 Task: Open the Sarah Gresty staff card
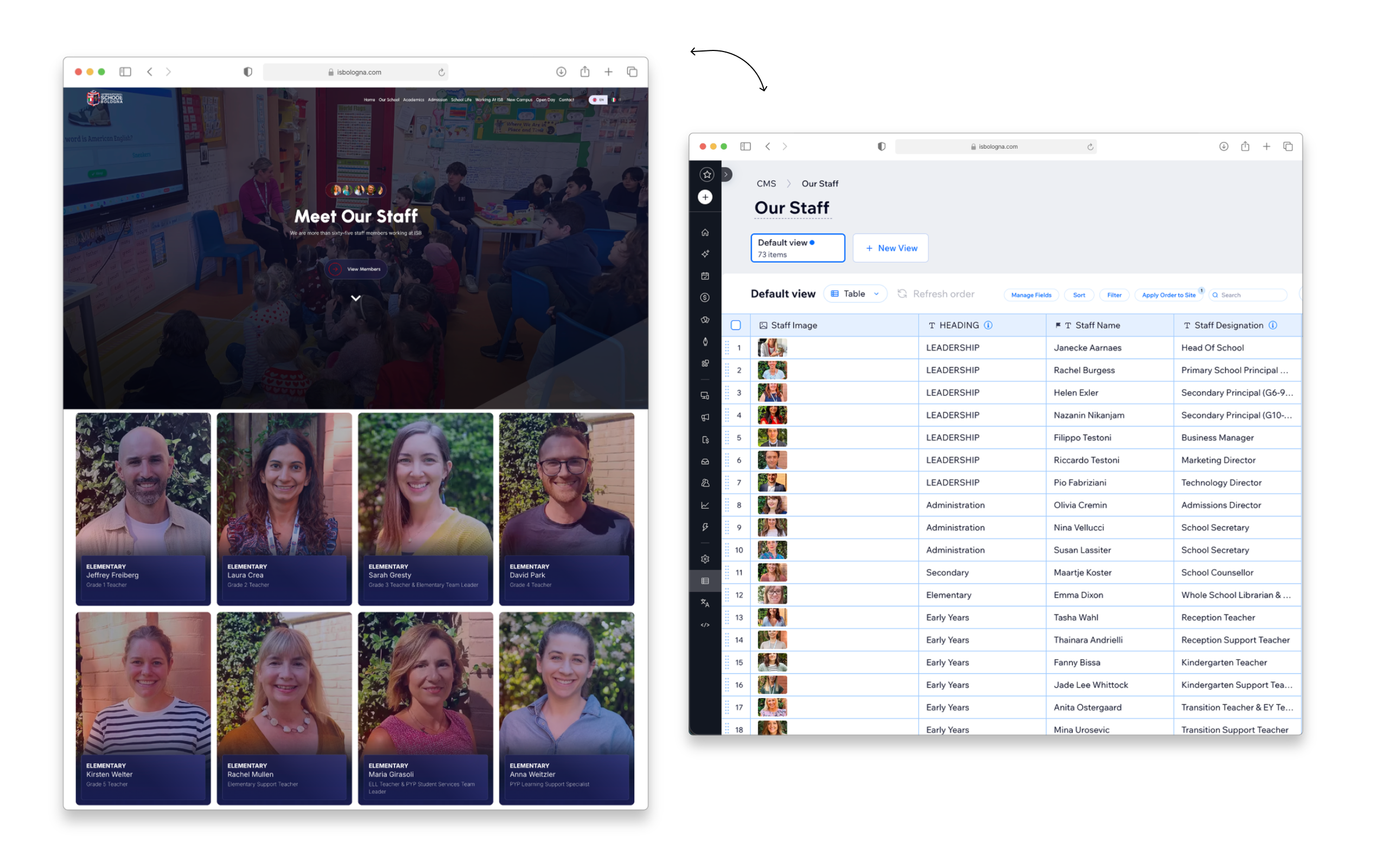point(425,509)
